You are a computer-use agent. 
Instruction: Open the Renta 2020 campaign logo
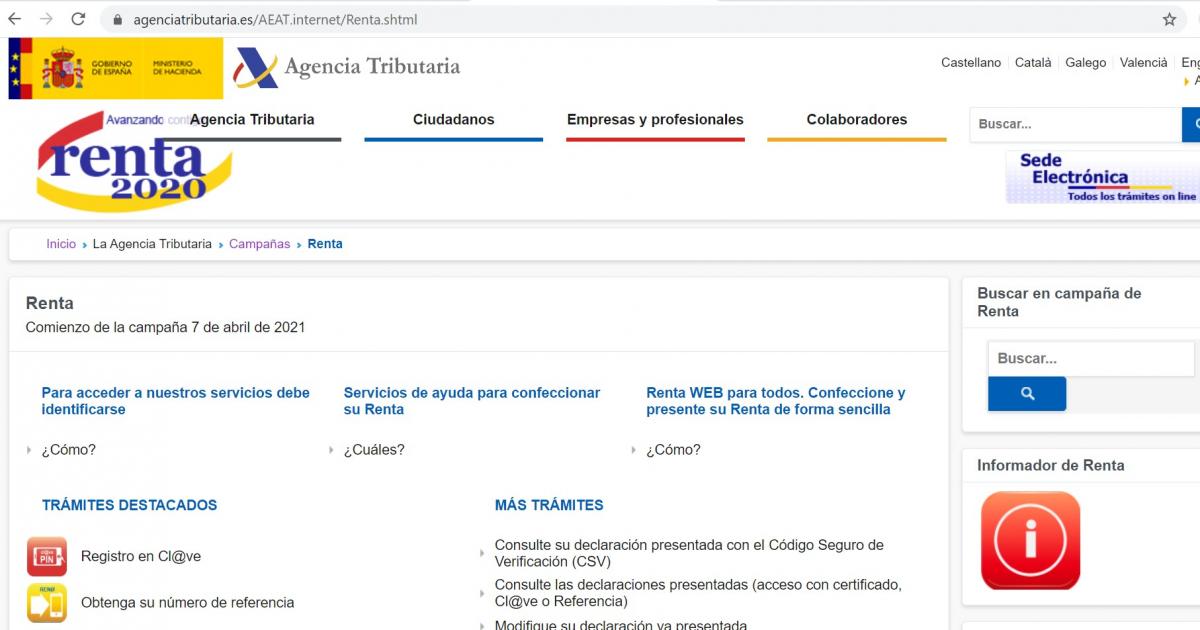click(134, 161)
